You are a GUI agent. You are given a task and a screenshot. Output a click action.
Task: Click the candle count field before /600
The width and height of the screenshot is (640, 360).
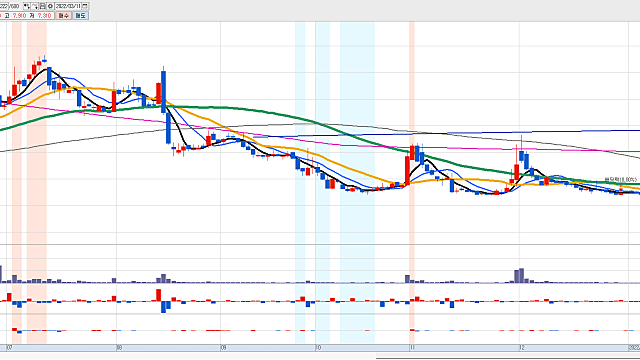[4, 6]
